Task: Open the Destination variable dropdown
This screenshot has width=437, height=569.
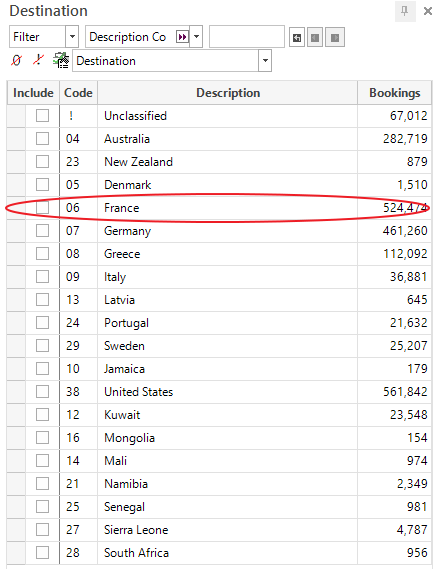Action: point(265,61)
